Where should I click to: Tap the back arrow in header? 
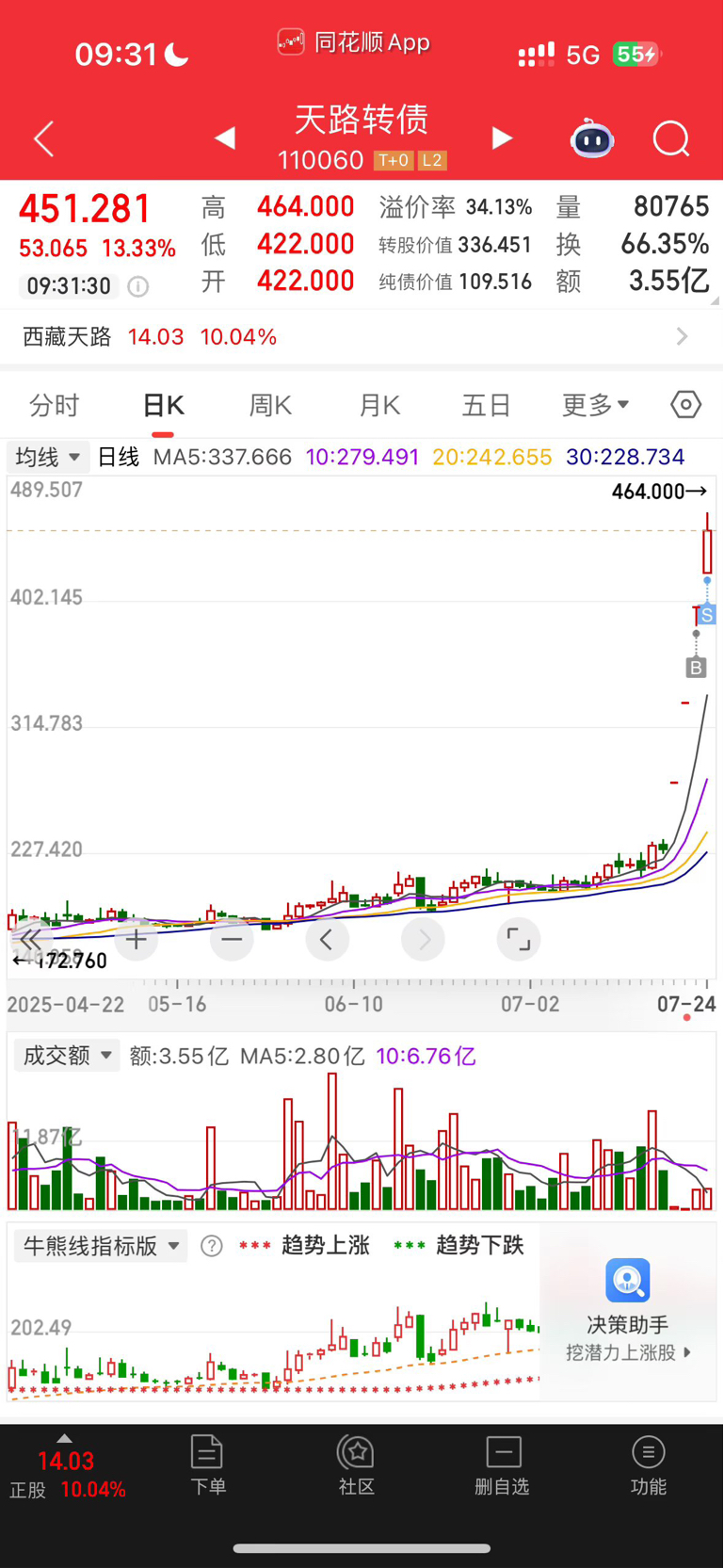coord(43,139)
